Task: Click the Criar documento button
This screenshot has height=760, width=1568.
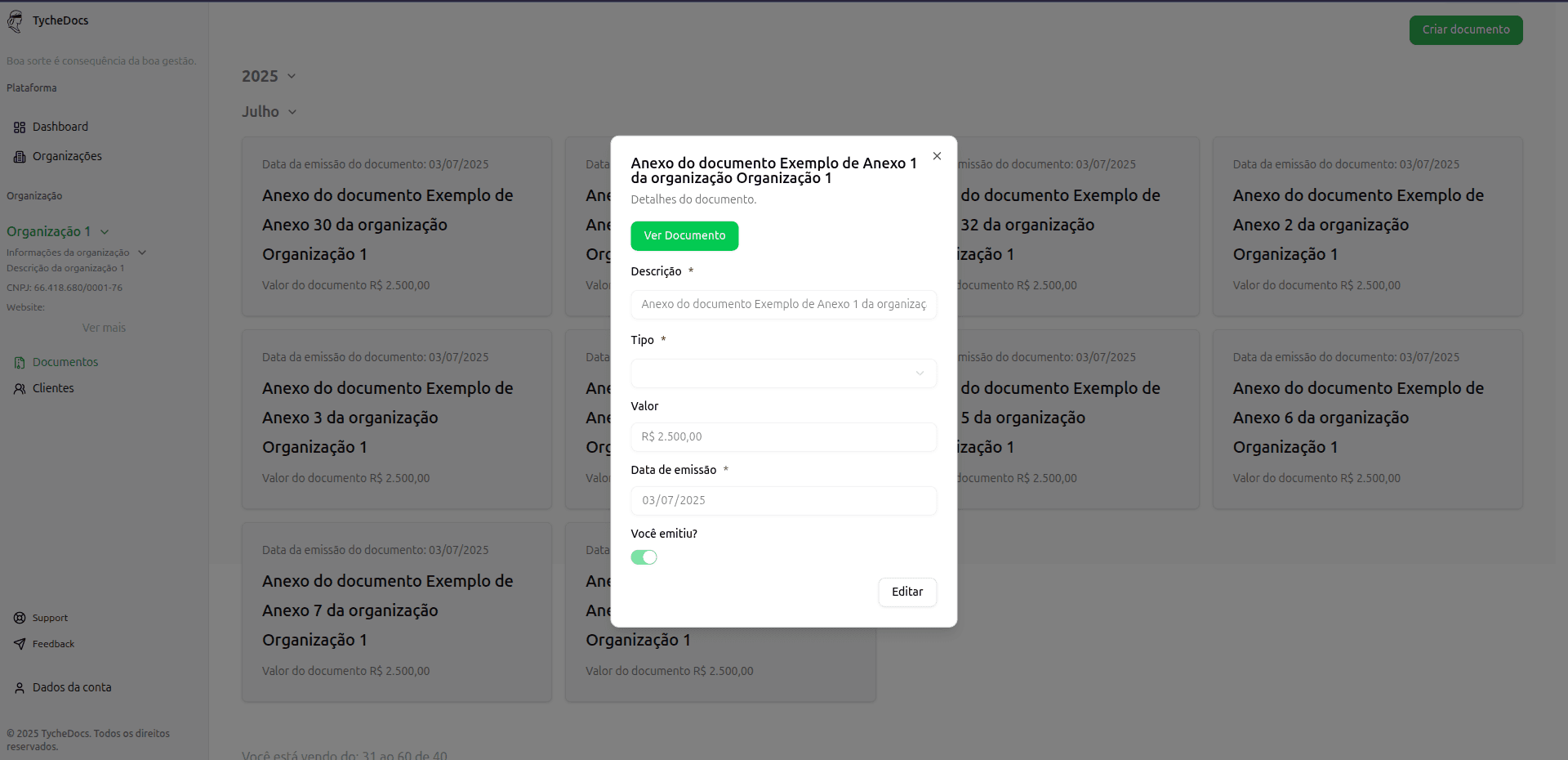Action: click(x=1465, y=30)
